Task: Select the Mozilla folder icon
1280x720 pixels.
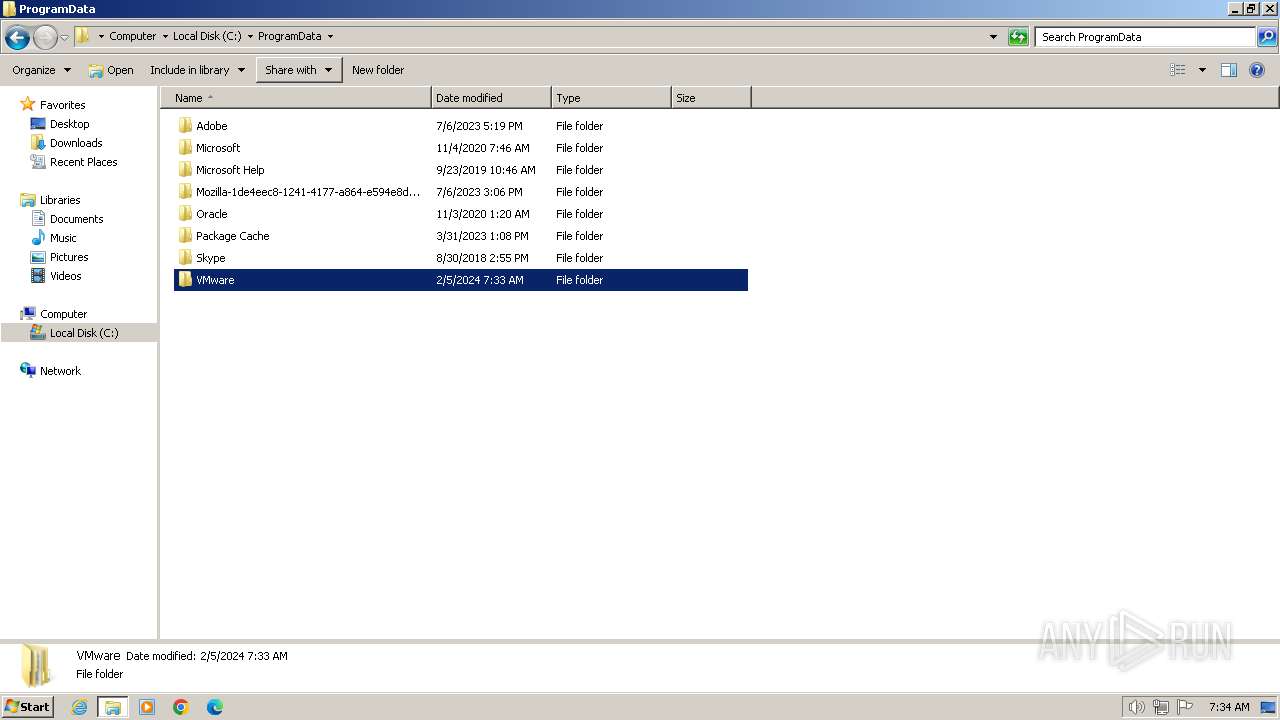Action: [185, 192]
